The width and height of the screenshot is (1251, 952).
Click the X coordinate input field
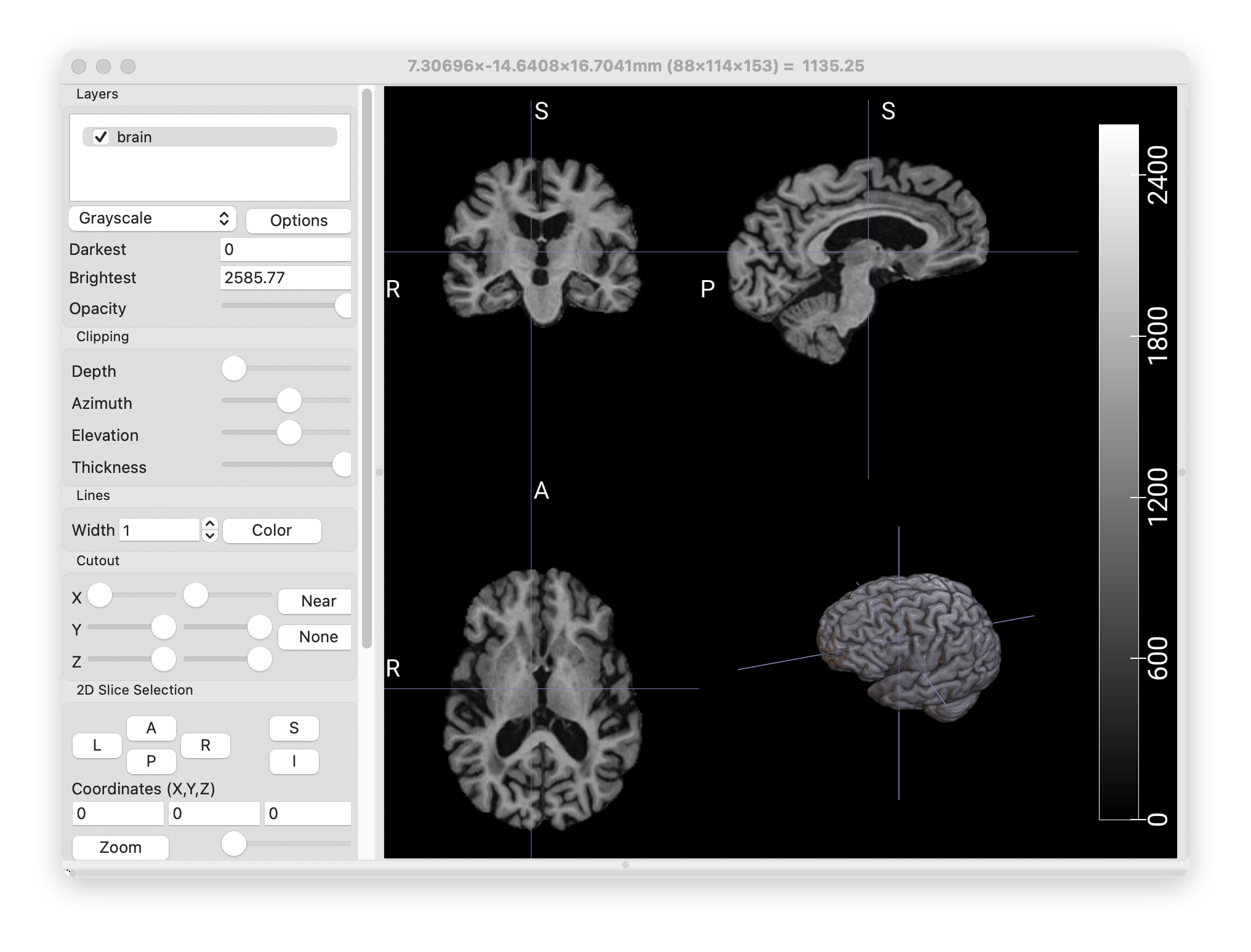[118, 813]
